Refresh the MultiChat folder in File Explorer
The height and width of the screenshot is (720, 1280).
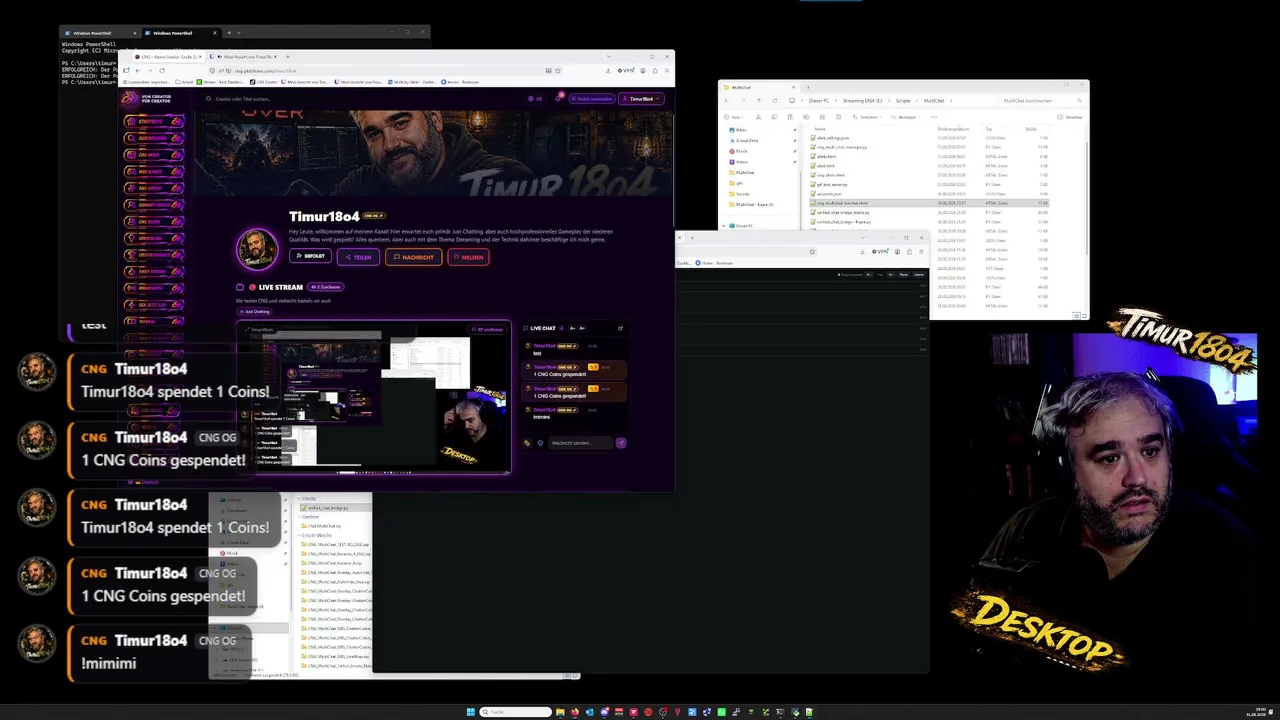tap(773, 101)
